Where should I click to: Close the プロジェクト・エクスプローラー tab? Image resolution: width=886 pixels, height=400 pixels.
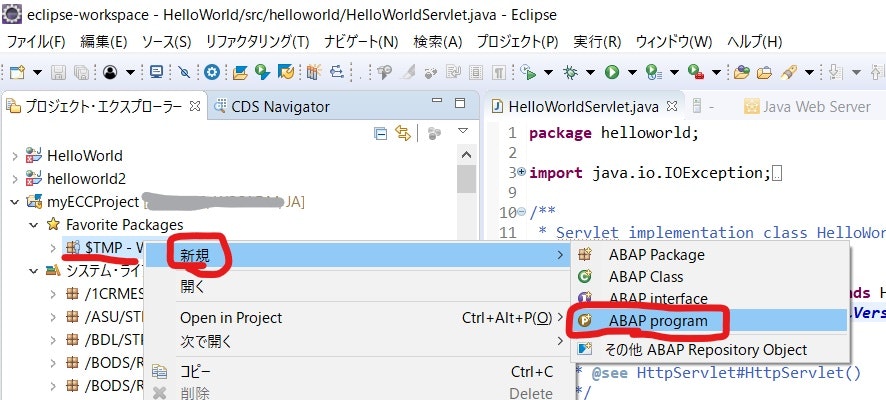[194, 106]
